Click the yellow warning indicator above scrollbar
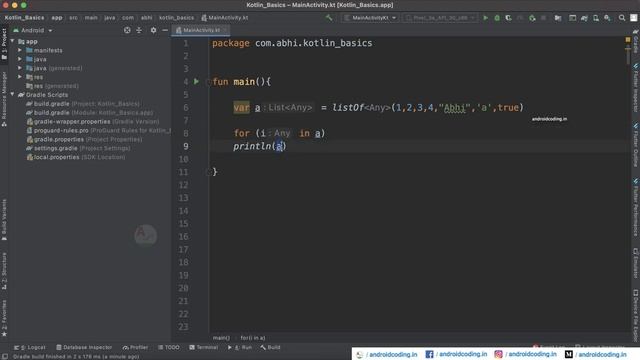640x360 pixels. [628, 40]
